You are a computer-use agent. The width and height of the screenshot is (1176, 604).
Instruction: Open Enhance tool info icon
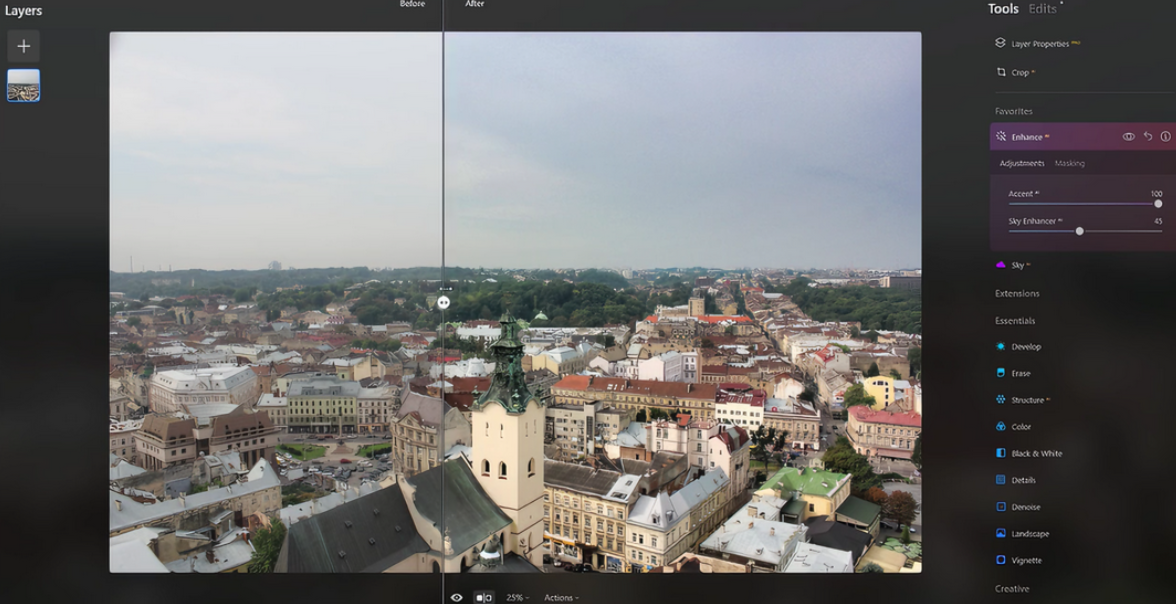pos(1166,137)
